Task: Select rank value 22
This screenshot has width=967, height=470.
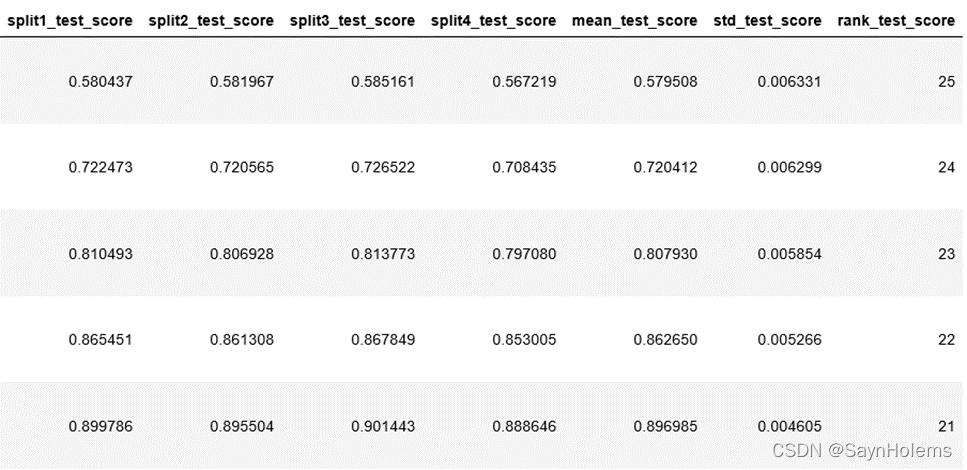Action: 947,340
